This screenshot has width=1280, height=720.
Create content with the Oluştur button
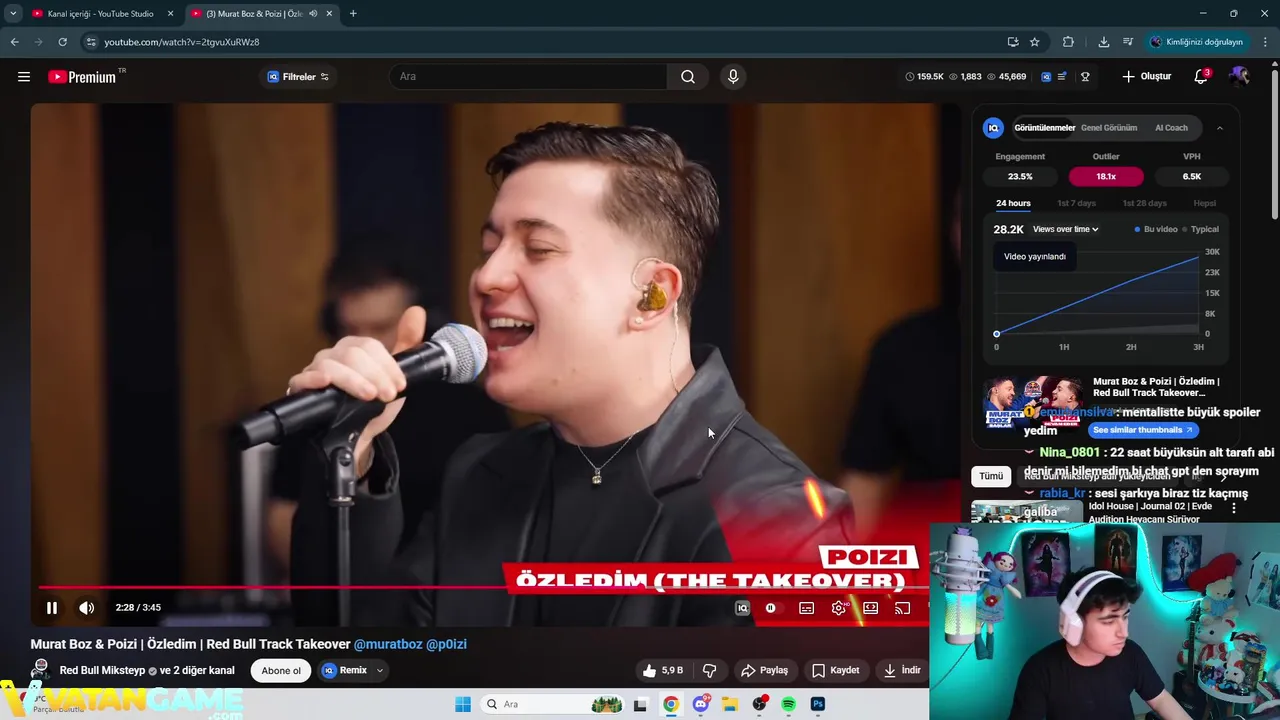1146,77
